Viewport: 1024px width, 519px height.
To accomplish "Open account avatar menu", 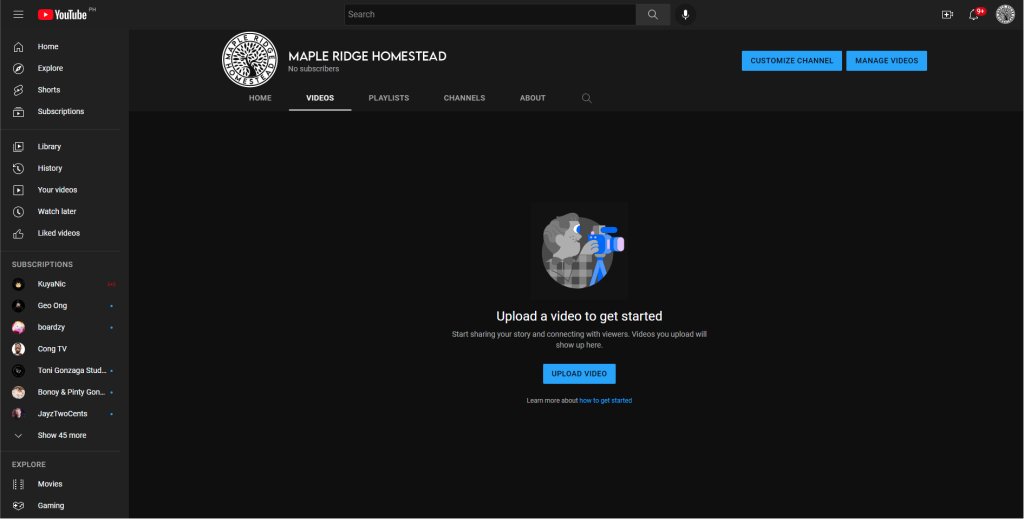I will tap(1005, 14).
